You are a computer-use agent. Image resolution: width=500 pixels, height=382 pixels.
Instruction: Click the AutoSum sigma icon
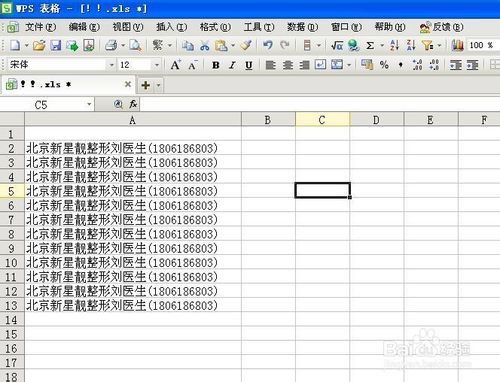(370, 45)
